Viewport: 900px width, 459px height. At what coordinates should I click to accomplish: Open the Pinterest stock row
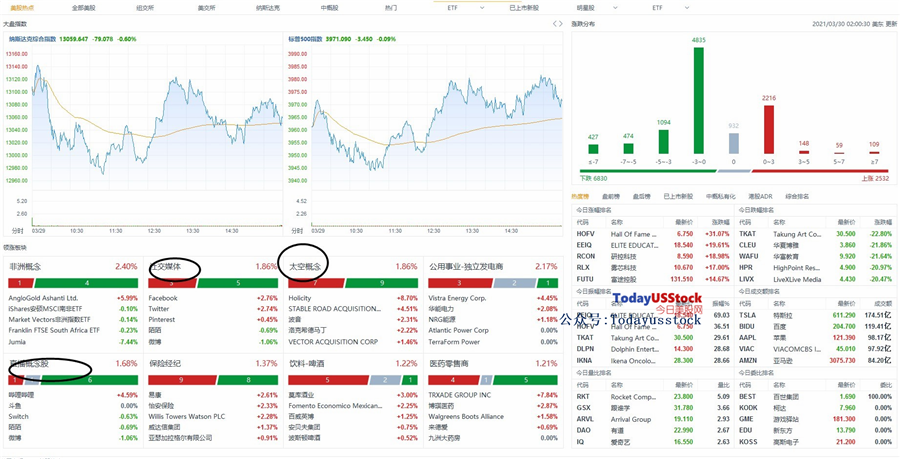tap(213, 320)
